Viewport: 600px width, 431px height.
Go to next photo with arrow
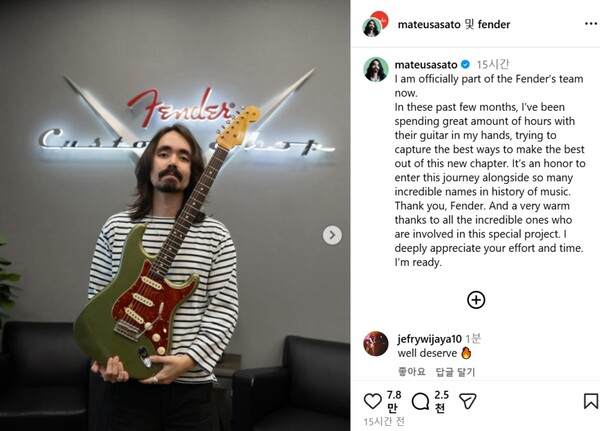click(332, 235)
